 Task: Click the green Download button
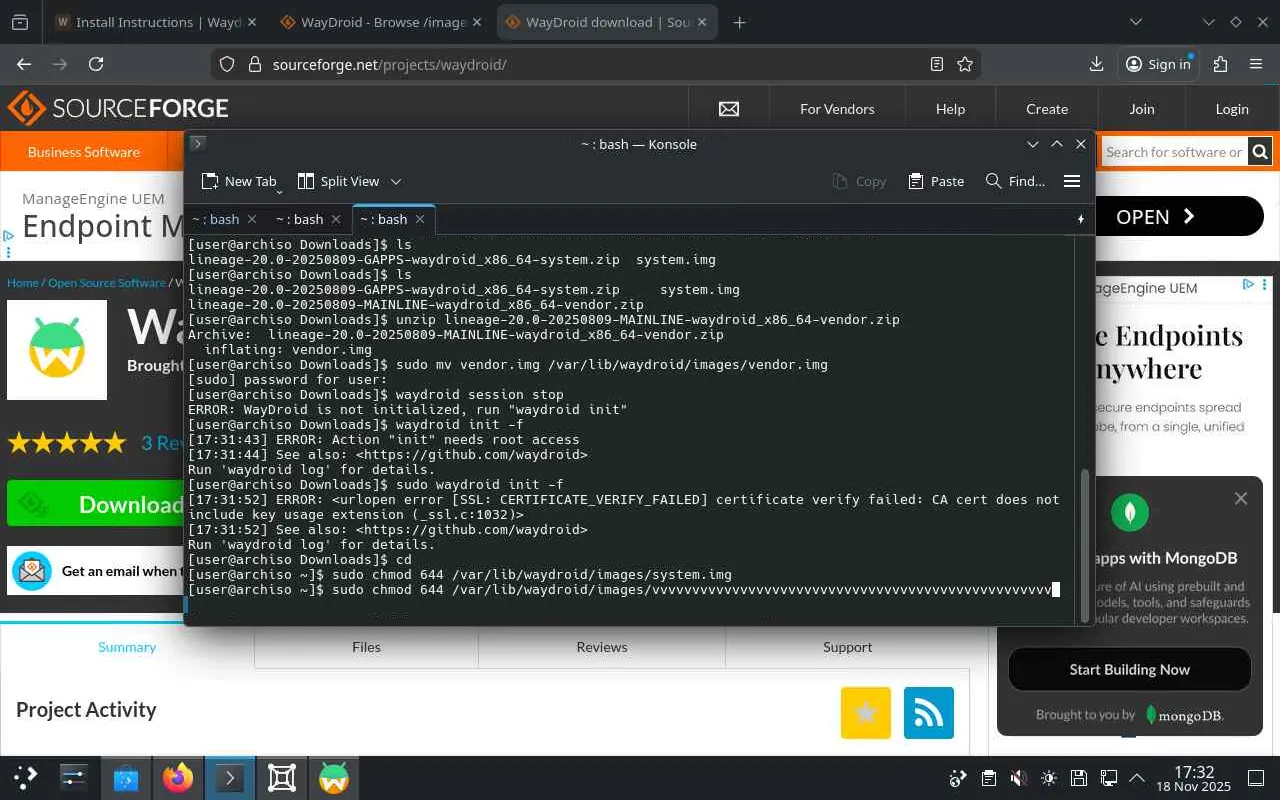(x=96, y=504)
